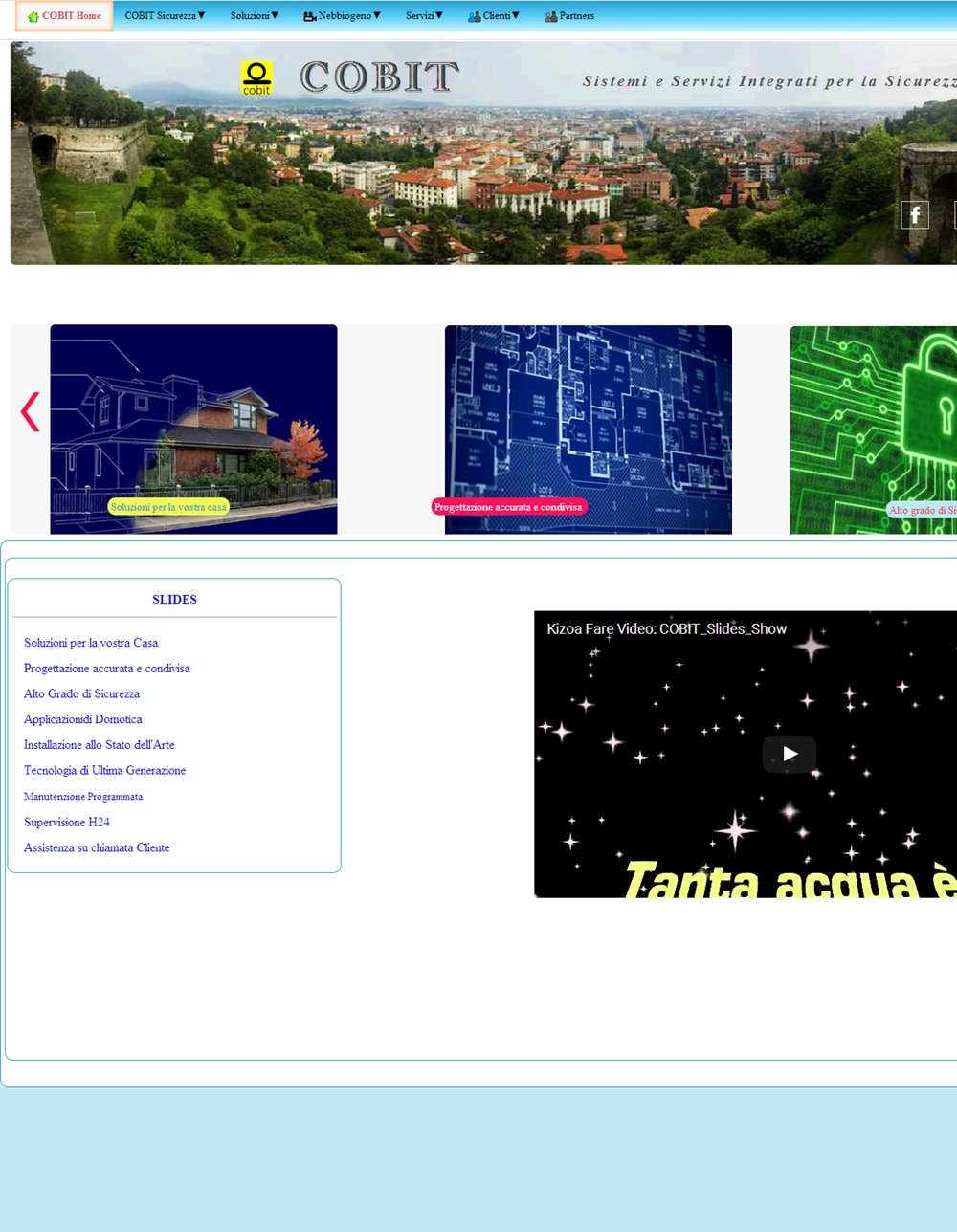
Task: Expand the COBIT Sicurezza dropdown menu
Action: click(x=165, y=16)
